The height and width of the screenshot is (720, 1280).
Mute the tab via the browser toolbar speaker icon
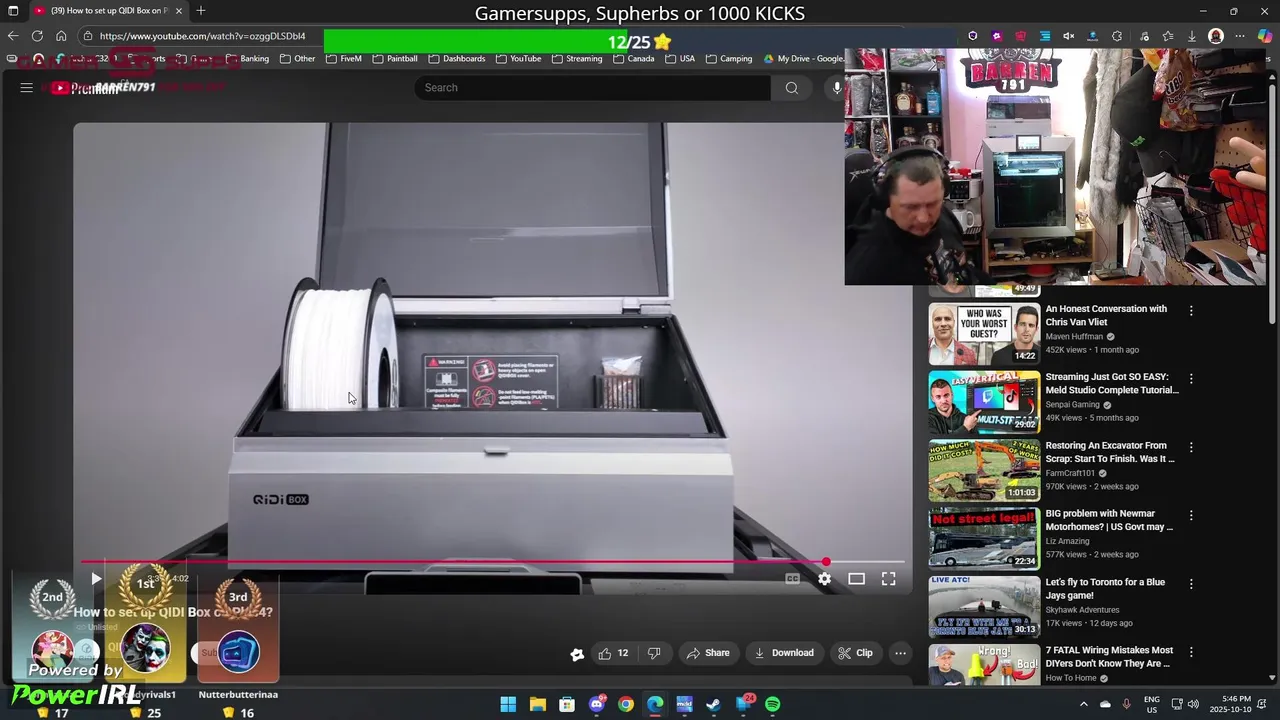1068,36
